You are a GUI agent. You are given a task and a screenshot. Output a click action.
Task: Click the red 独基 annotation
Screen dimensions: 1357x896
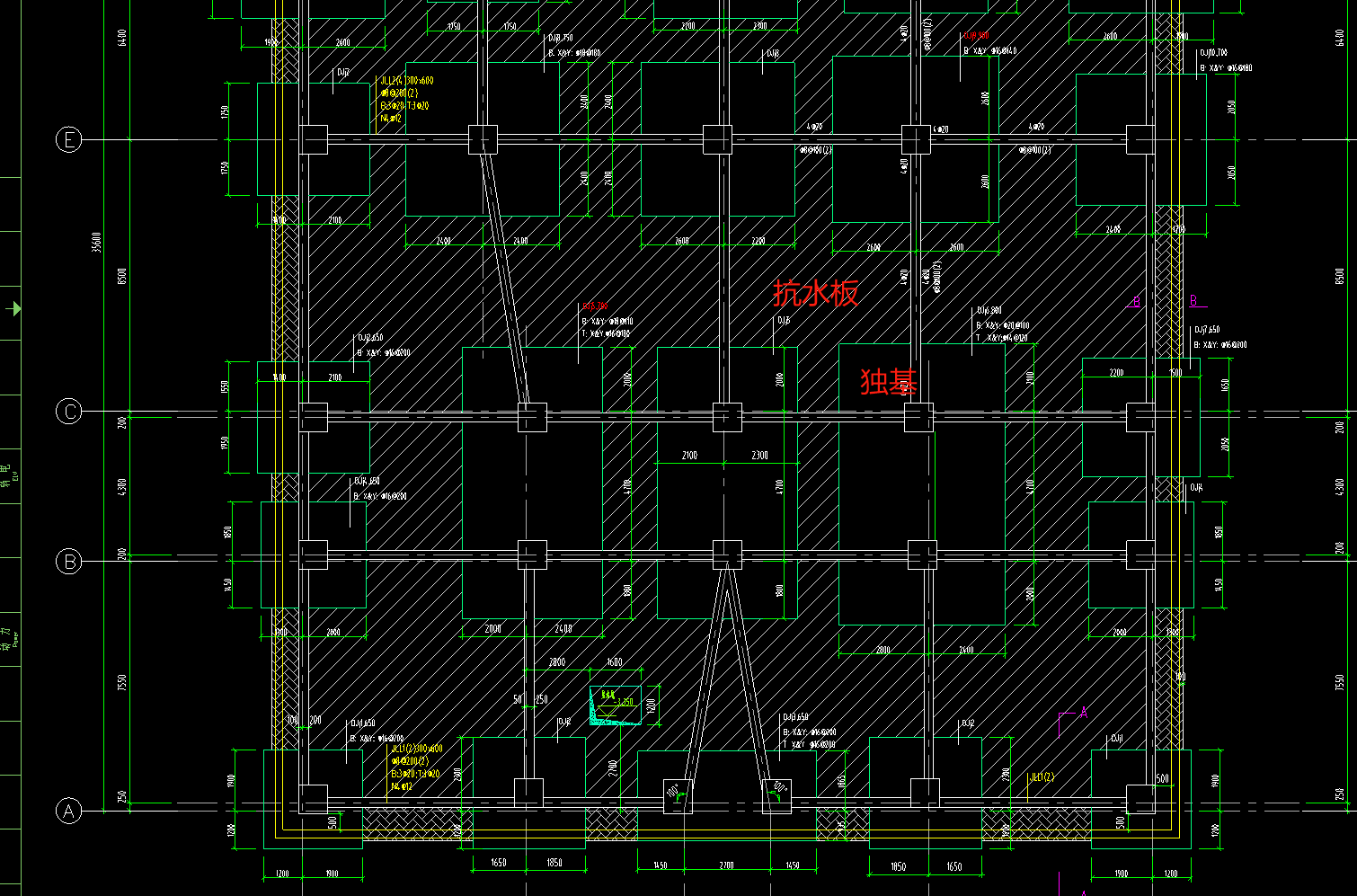coord(889,381)
